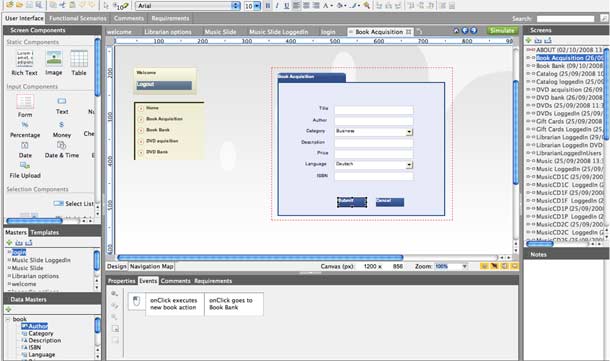Click the search icon beside the Search field
The width and height of the screenshot is (610, 361).
pyautogui.click(x=603, y=18)
